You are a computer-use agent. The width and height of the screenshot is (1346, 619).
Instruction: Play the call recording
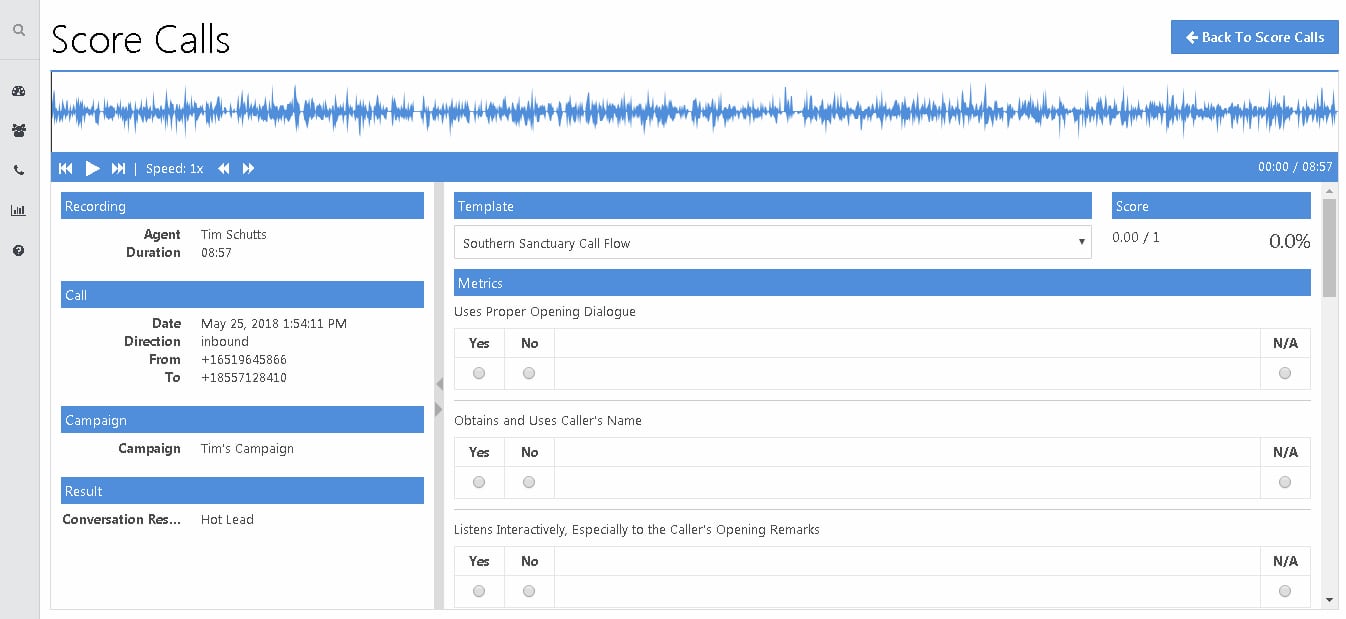click(92, 168)
